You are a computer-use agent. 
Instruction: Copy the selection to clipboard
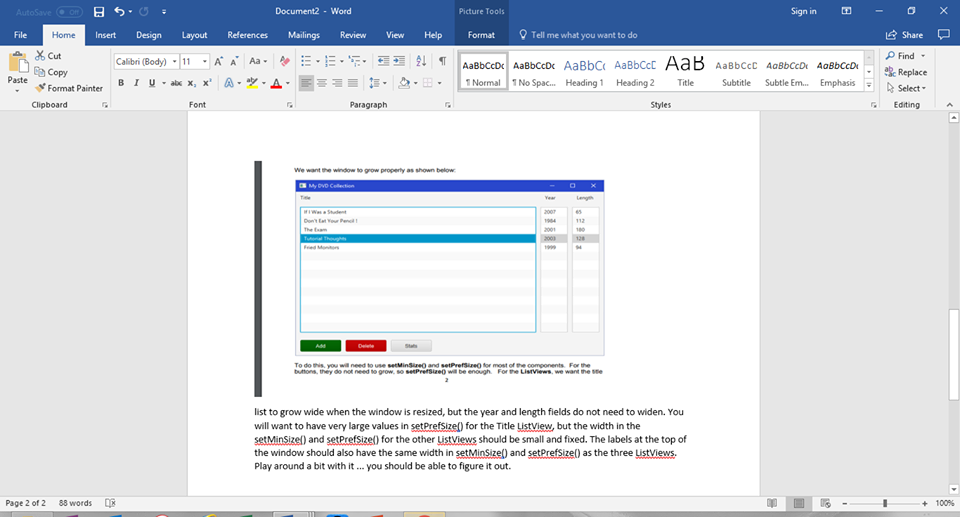[51, 72]
